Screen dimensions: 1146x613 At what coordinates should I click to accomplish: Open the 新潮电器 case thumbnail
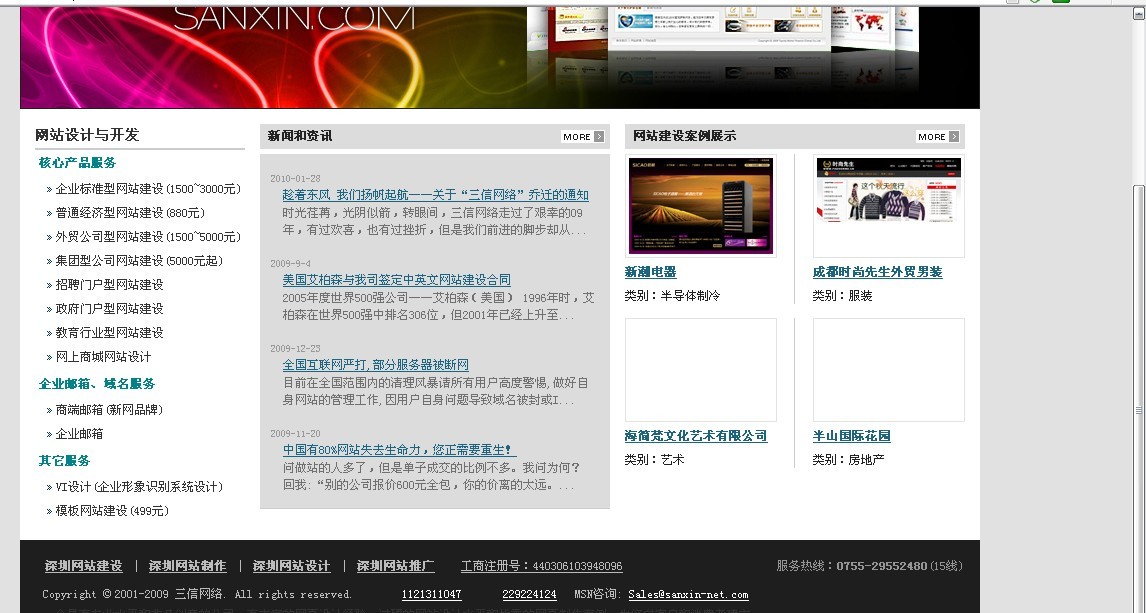701,206
